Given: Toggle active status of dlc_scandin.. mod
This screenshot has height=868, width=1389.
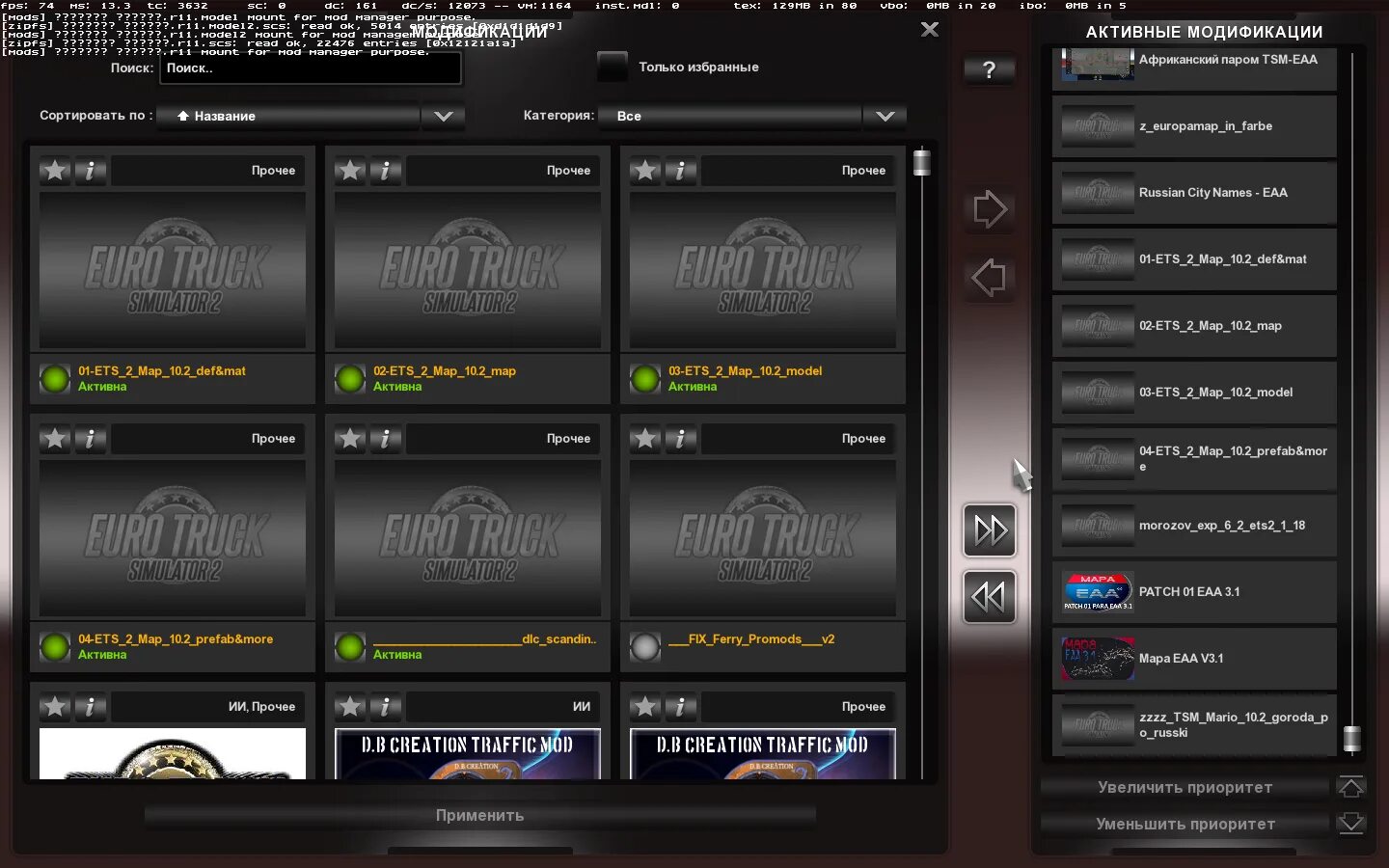Looking at the screenshot, I should 350,646.
